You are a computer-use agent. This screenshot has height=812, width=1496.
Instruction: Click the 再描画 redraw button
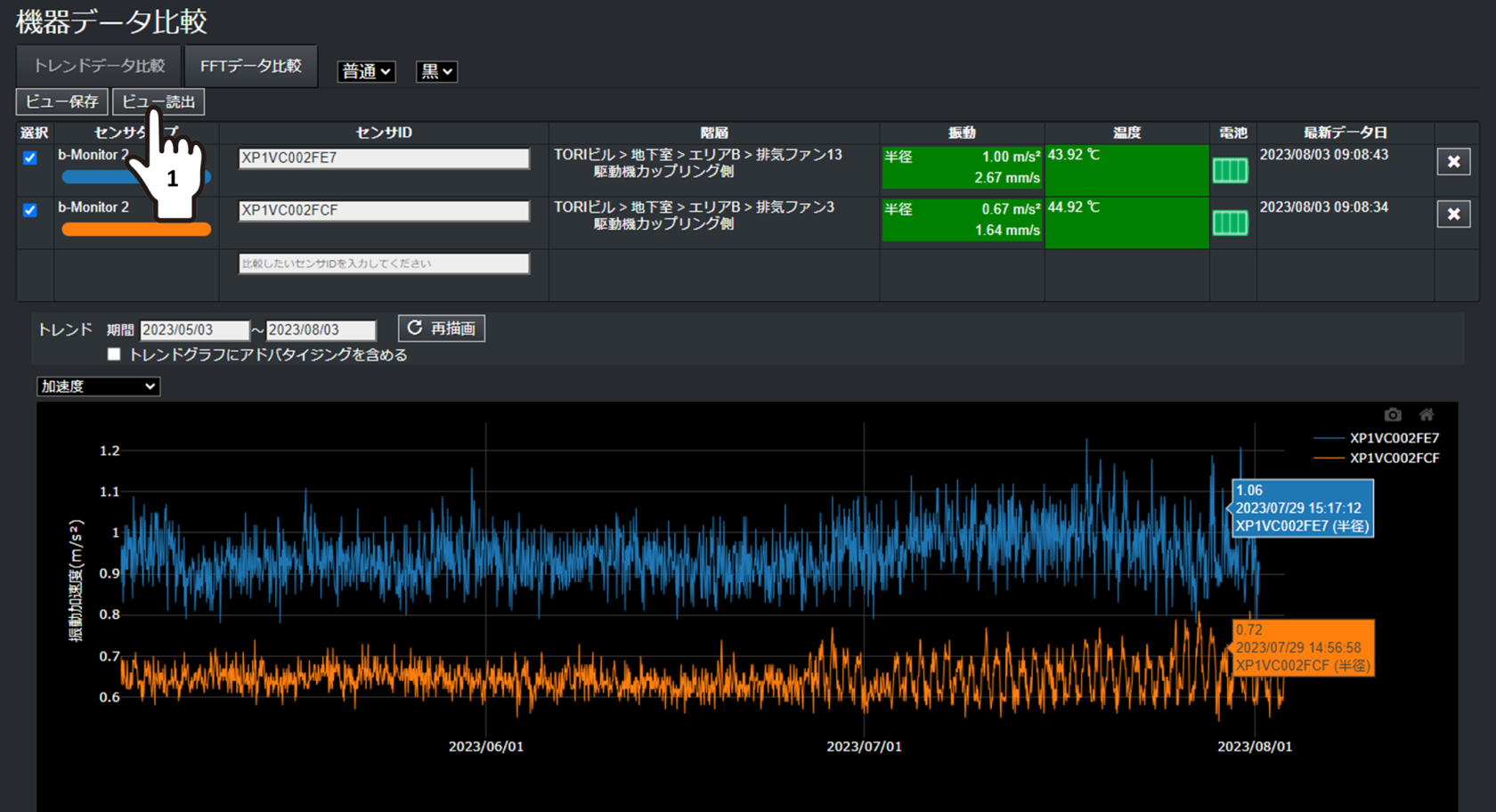[x=442, y=329]
